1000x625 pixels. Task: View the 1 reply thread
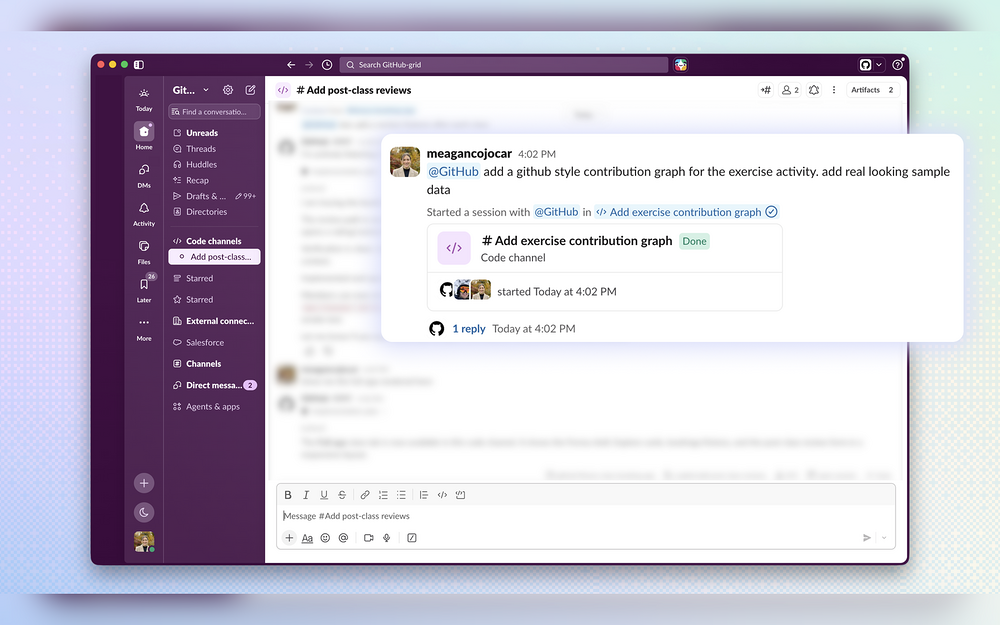click(x=469, y=328)
